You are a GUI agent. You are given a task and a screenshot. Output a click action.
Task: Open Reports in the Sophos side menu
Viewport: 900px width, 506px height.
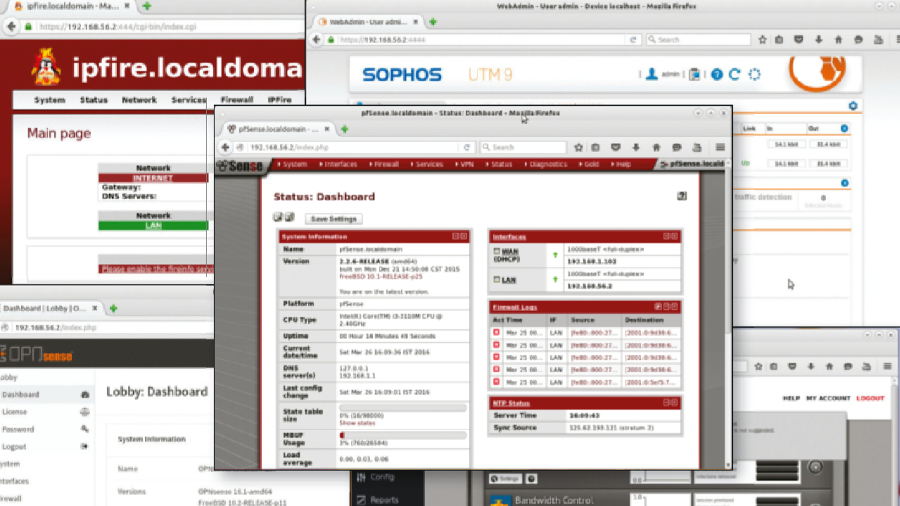point(387,500)
